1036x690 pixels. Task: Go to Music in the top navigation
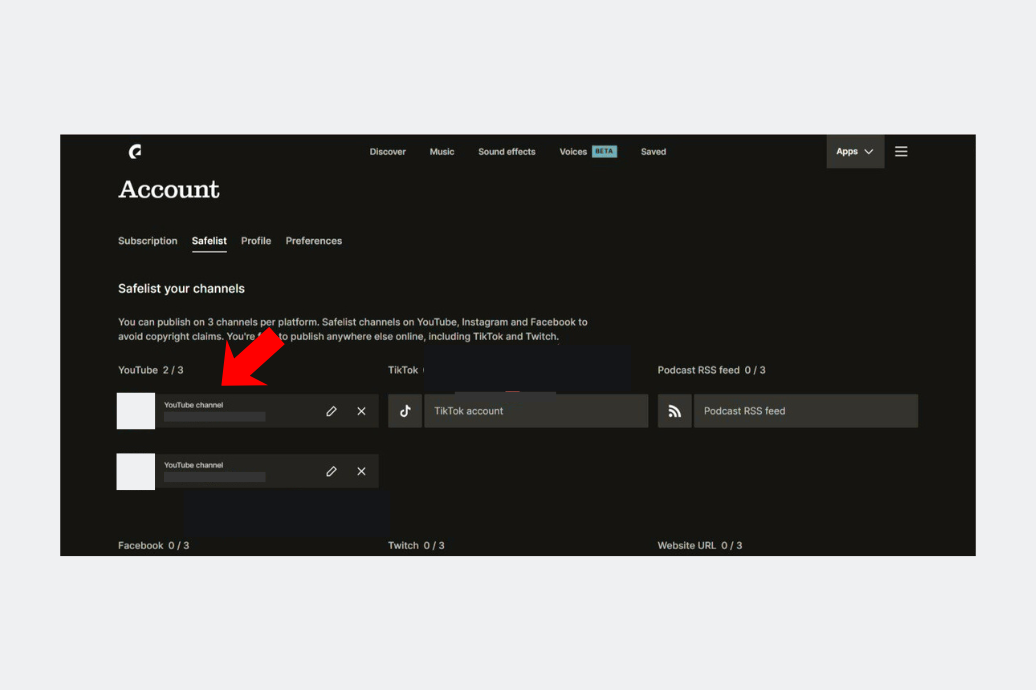coord(442,152)
